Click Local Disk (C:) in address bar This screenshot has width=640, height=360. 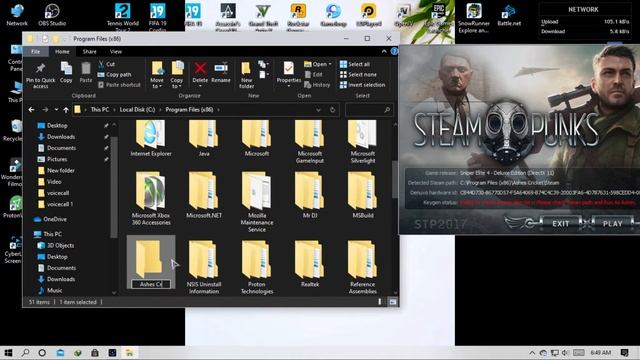pyautogui.click(x=137, y=109)
